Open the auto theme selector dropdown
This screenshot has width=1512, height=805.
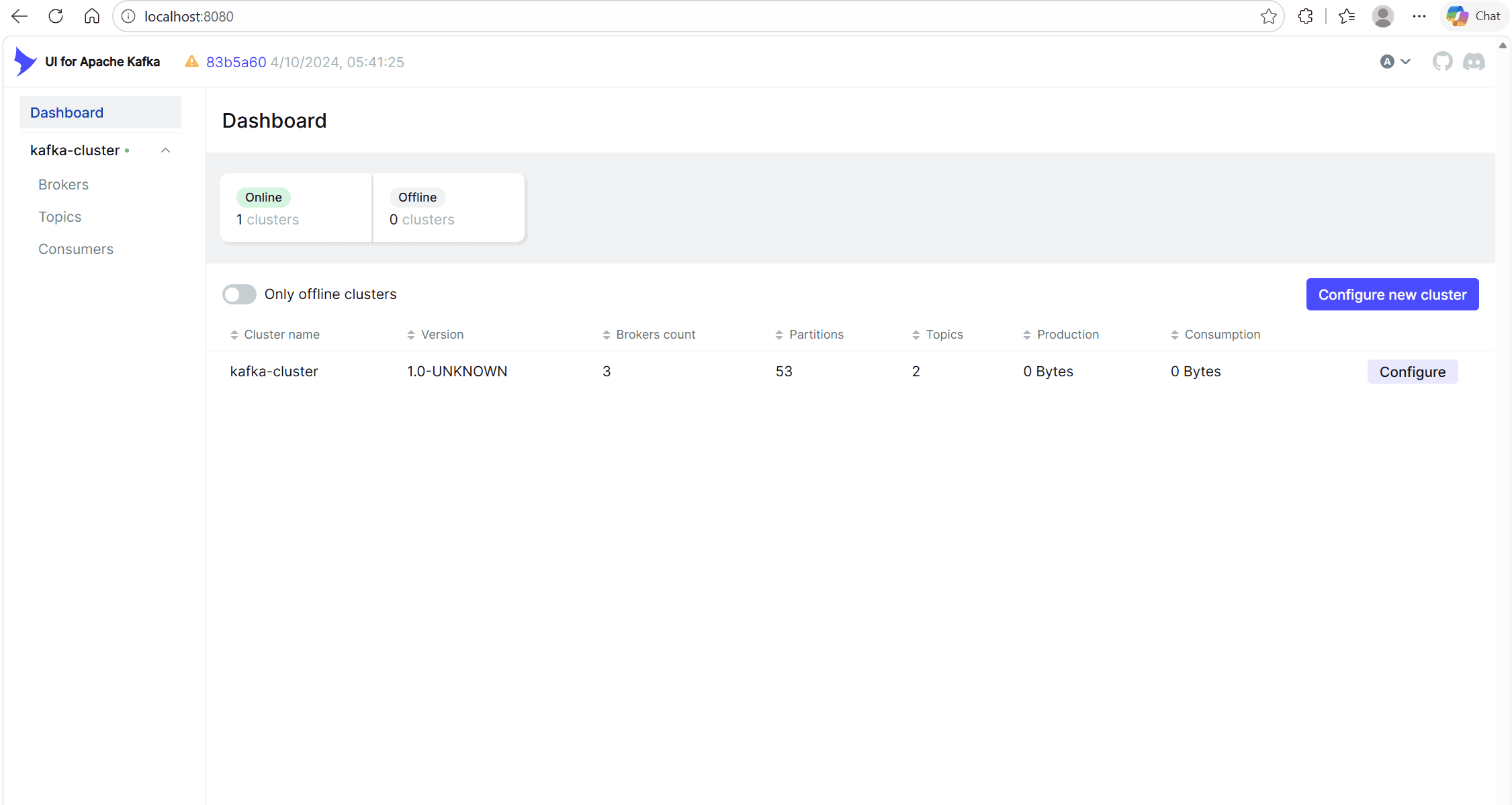point(1395,62)
